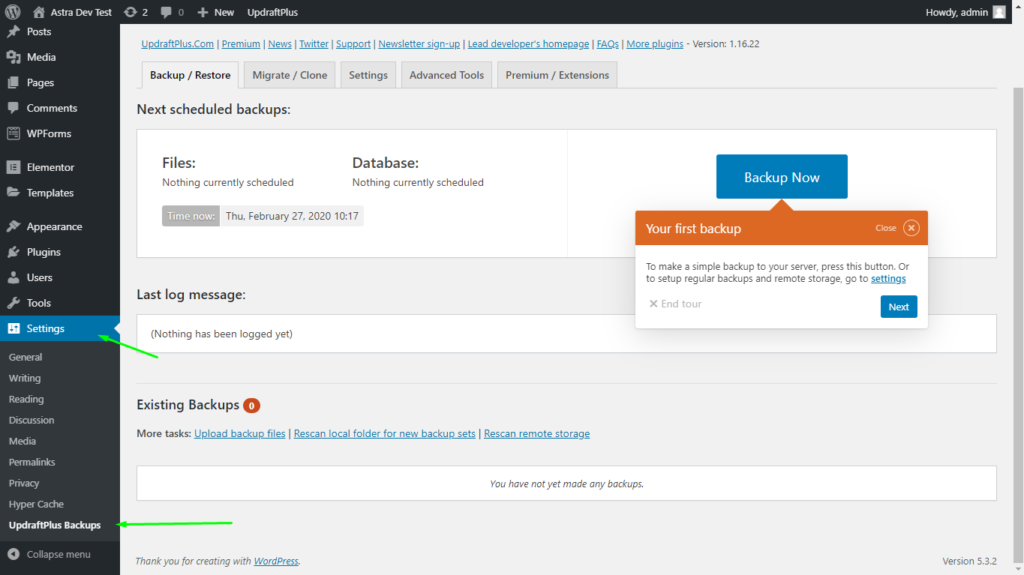
Task: Click the Media sidebar icon
Action: 13,57
